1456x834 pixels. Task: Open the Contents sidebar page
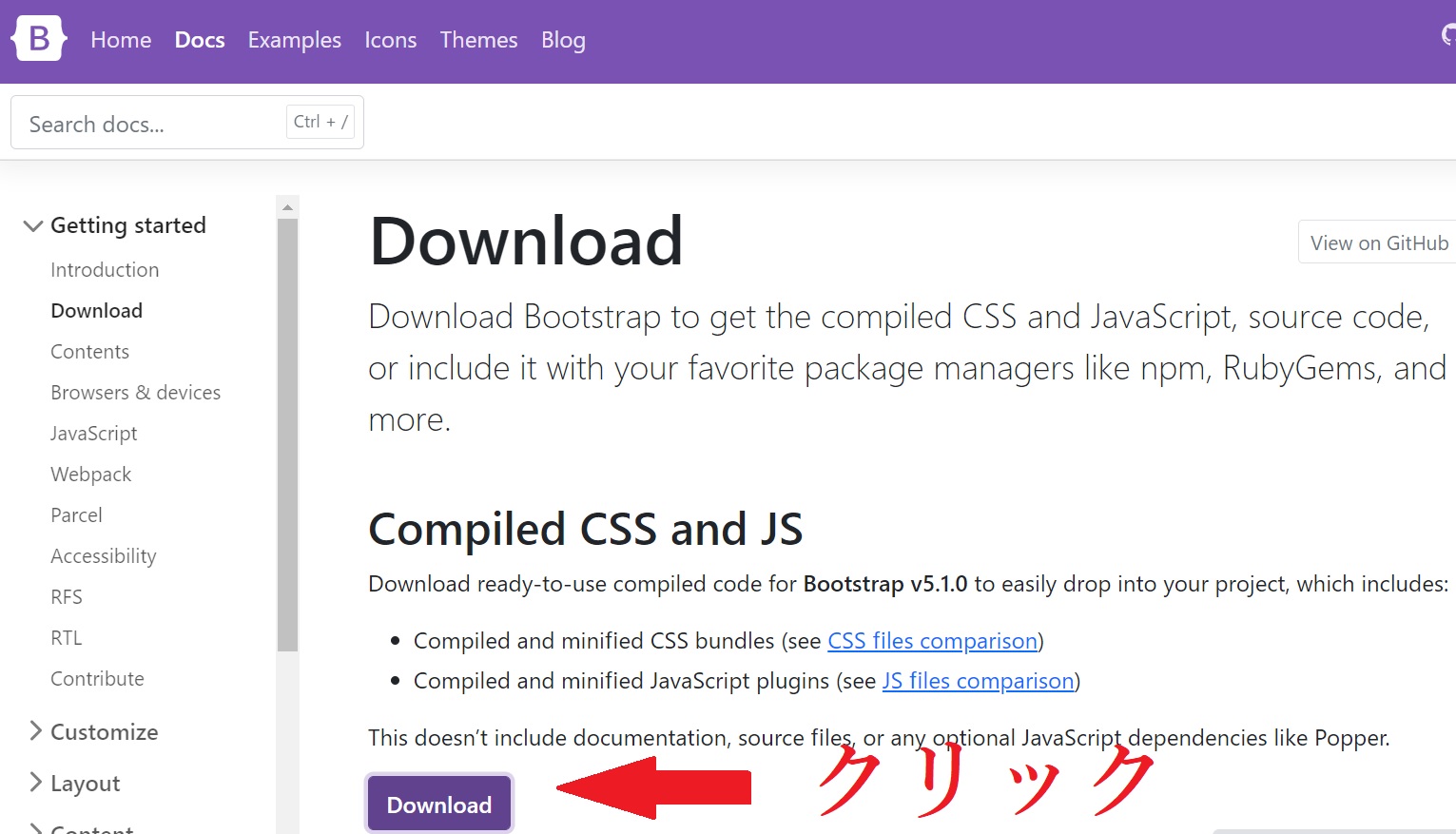[x=89, y=352]
